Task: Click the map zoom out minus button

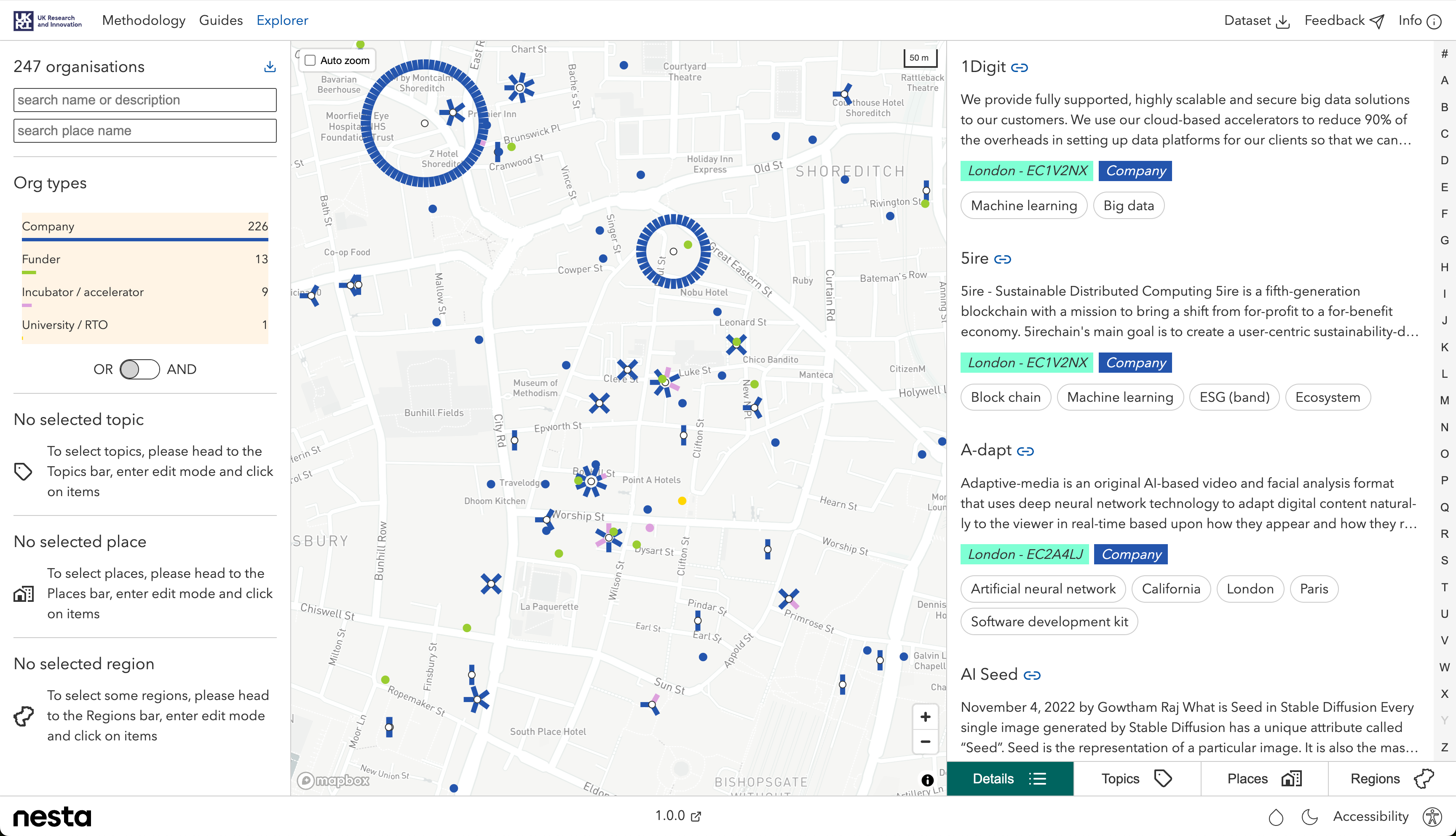Action: point(925,741)
